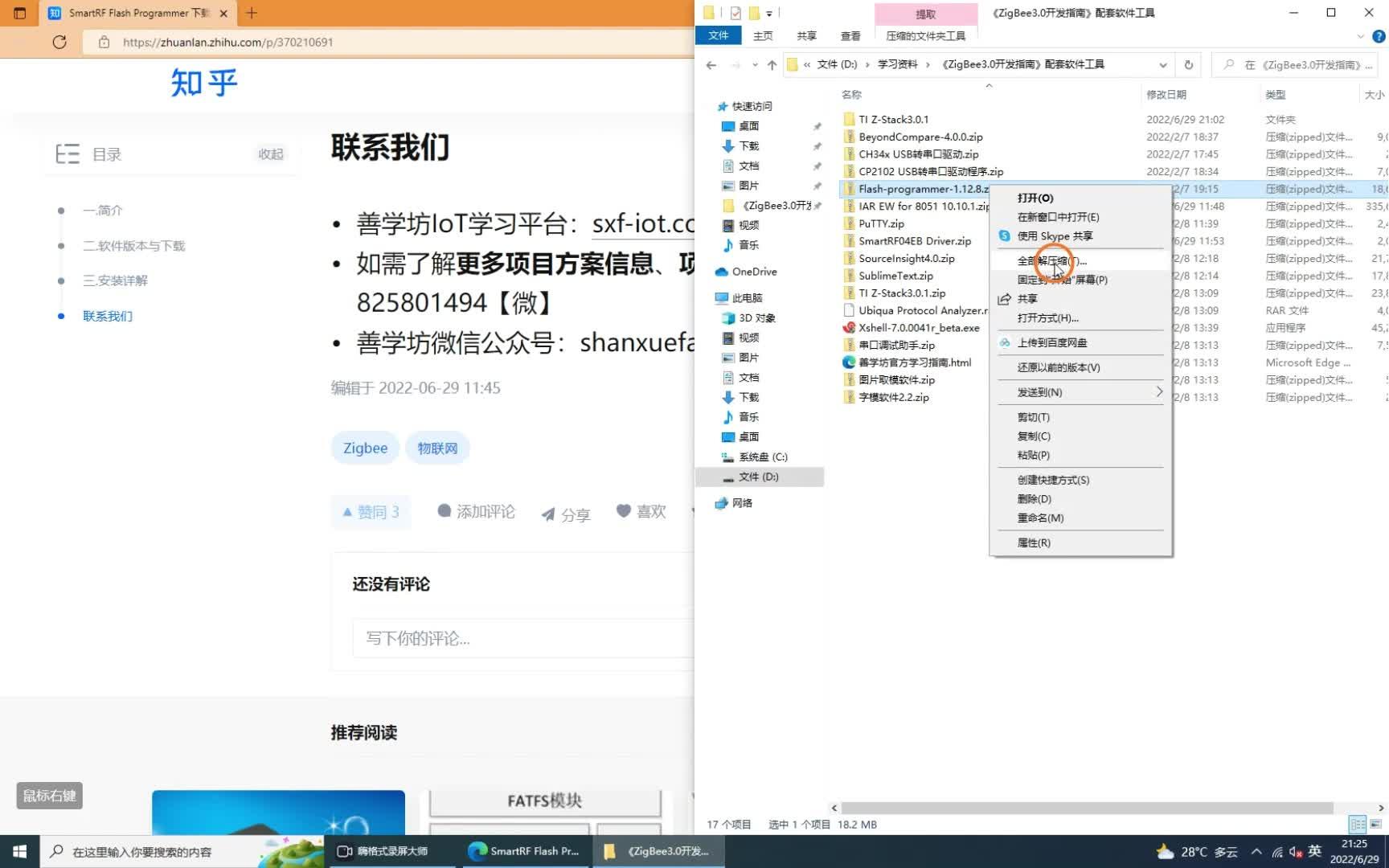Screen dimensions: 1389x868
Task: Unmute the system volume in the tray
Action: (1293, 851)
